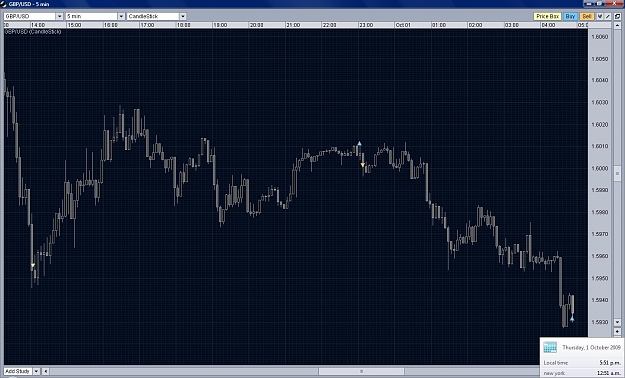Viewport: 625px width, 378px height.
Task: Click the 5 min timeframe field
Action: [92, 16]
